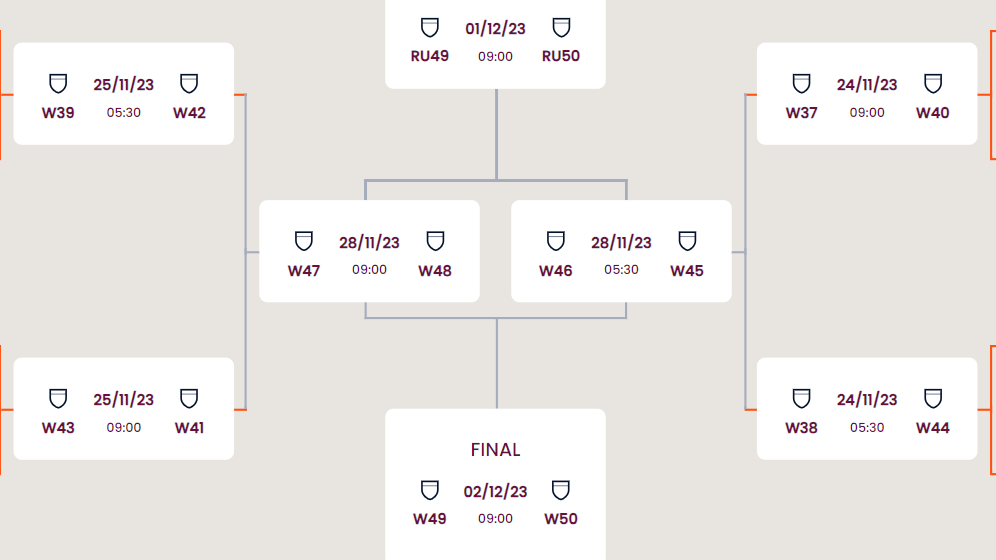Screen dimensions: 996x560
Task: Click the shield above W50 in the Final
Action: (x=561, y=489)
